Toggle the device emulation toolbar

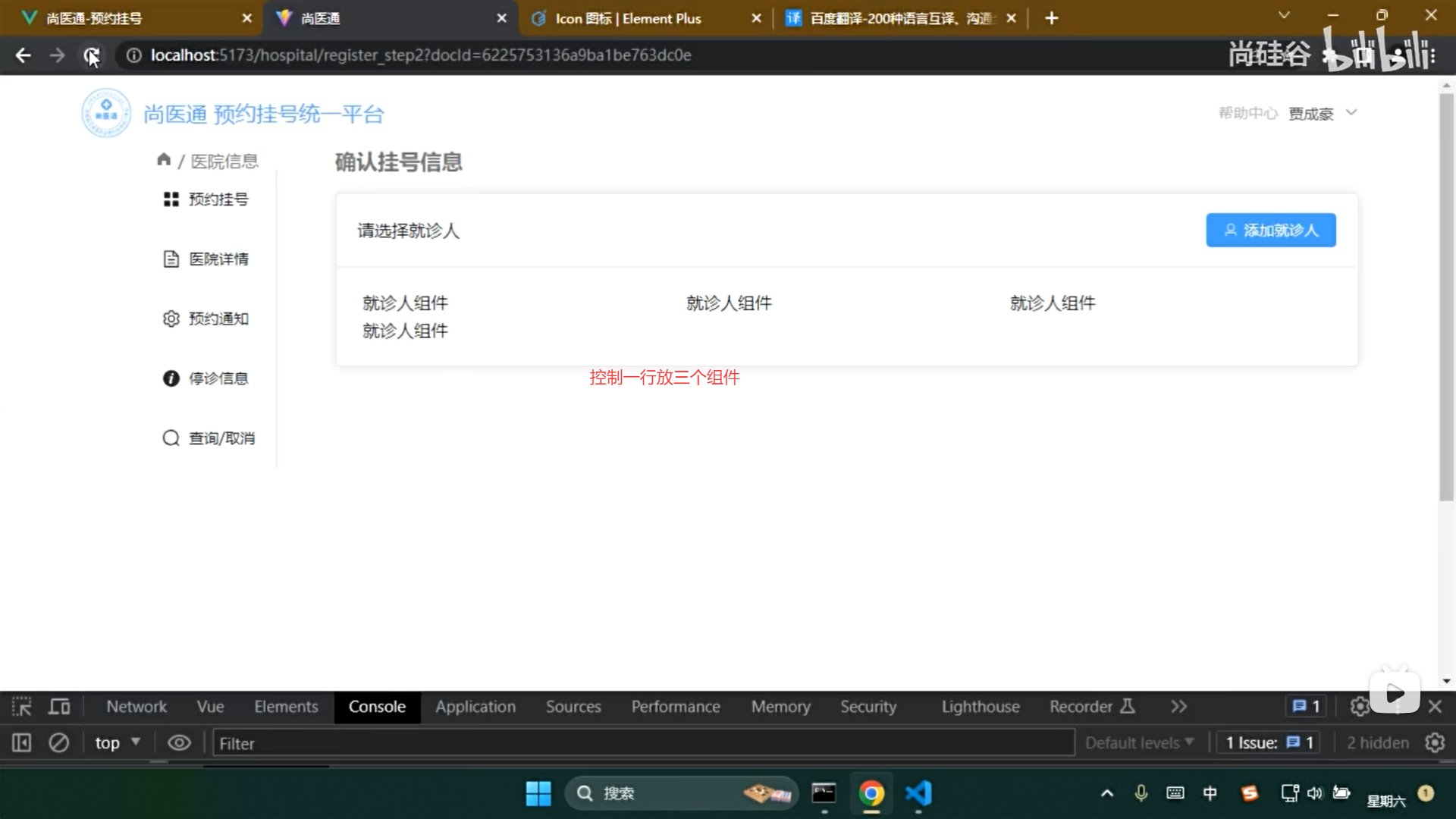pyautogui.click(x=59, y=706)
